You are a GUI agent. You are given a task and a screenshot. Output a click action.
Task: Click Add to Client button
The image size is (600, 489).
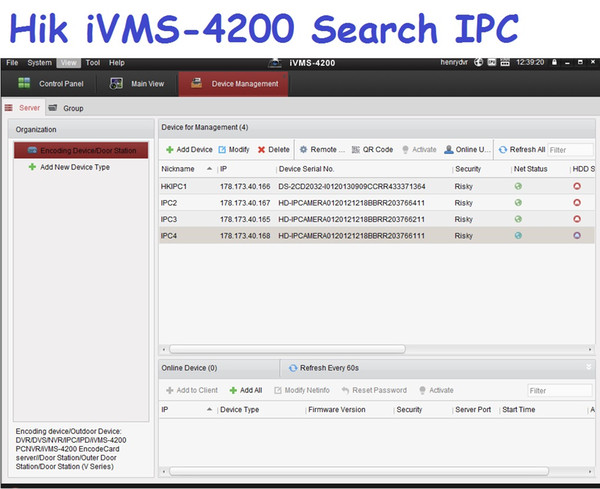(x=192, y=390)
